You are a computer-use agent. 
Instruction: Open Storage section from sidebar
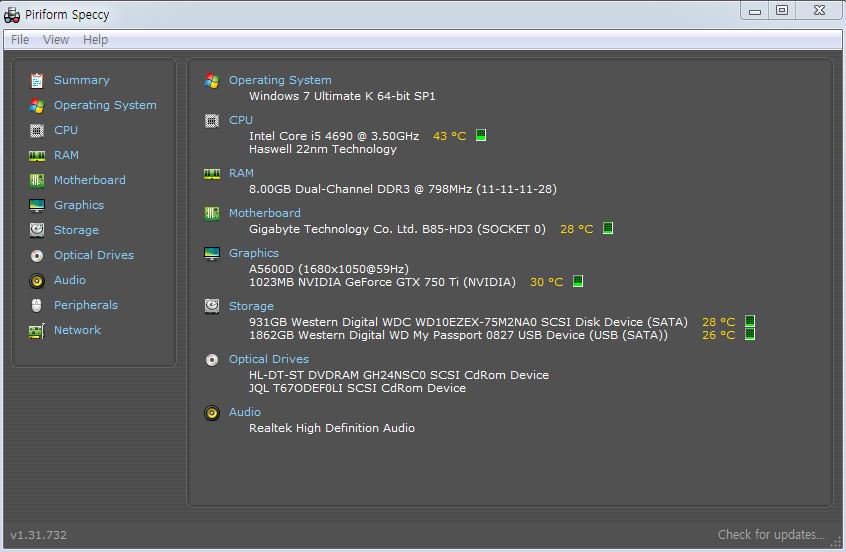[76, 230]
